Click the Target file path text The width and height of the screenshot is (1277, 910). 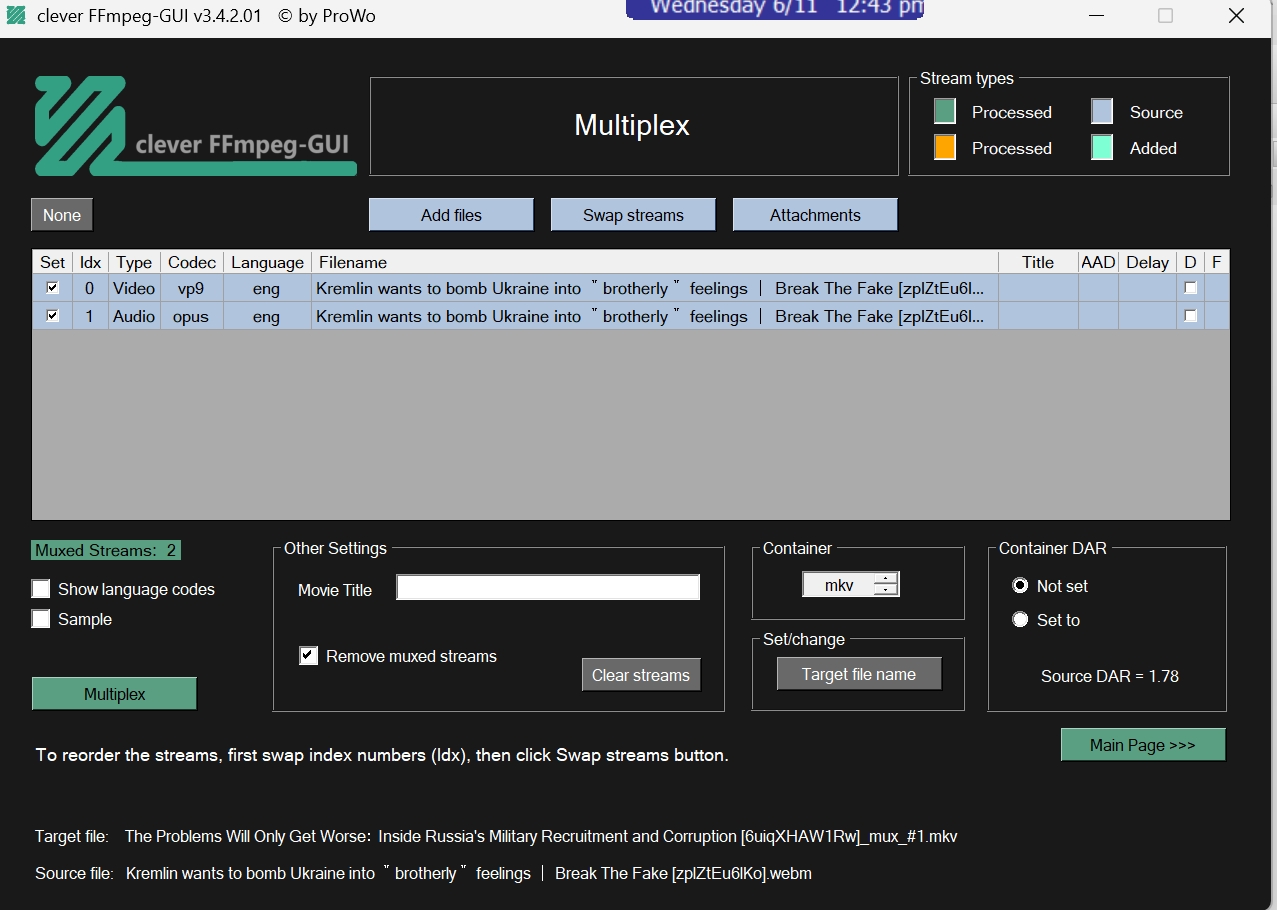(541, 836)
